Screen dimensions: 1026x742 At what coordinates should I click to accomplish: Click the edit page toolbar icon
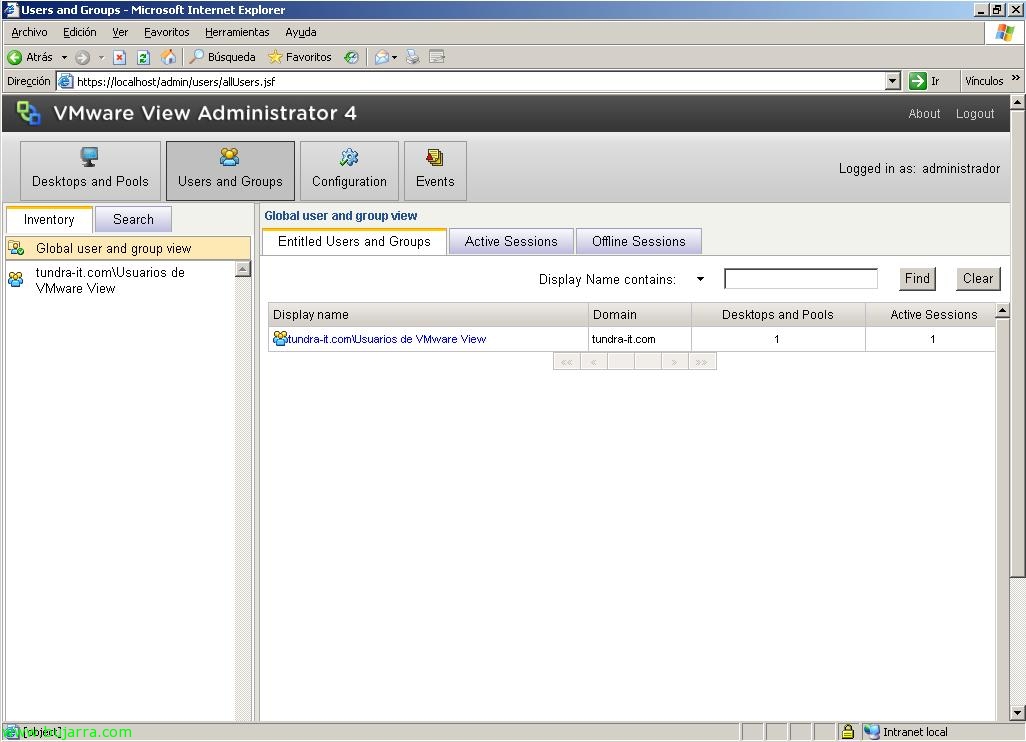[x=436, y=58]
